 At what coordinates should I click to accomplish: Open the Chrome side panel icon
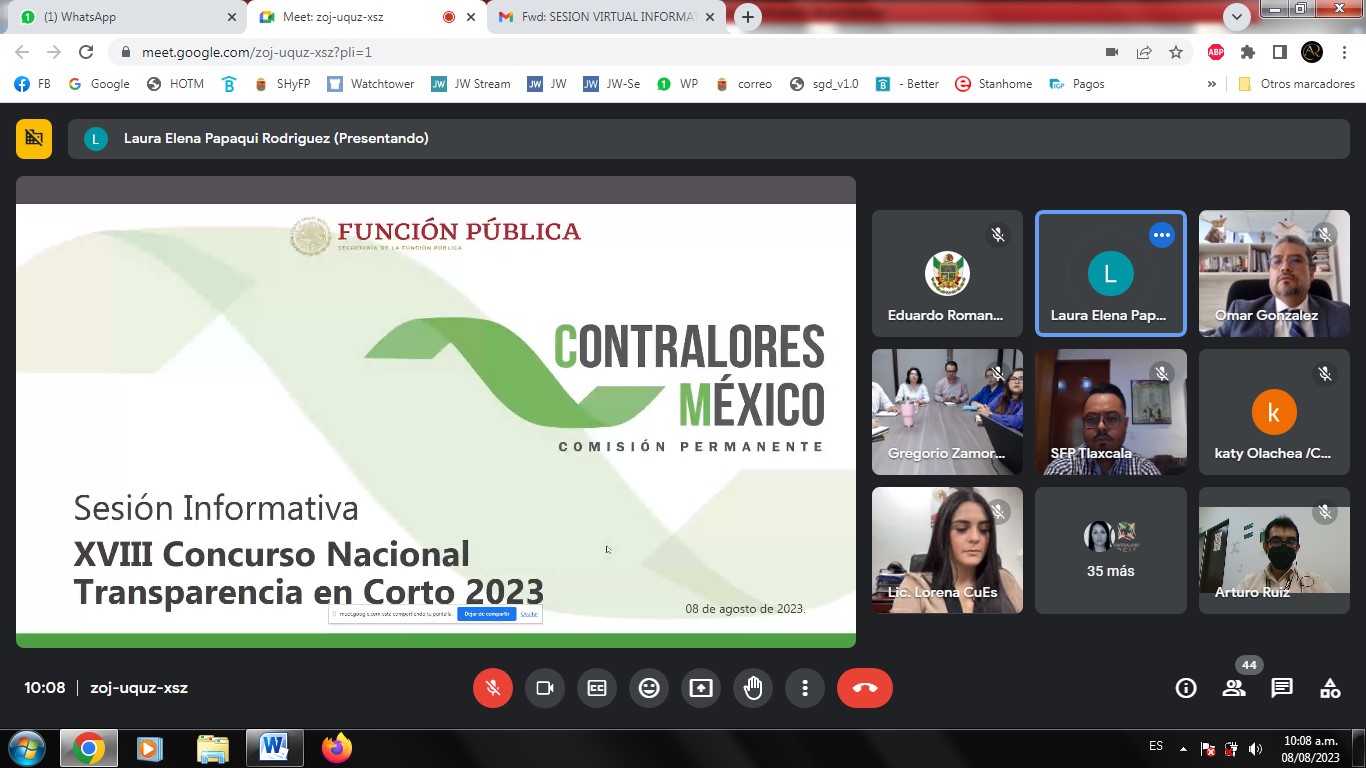click(1279, 52)
